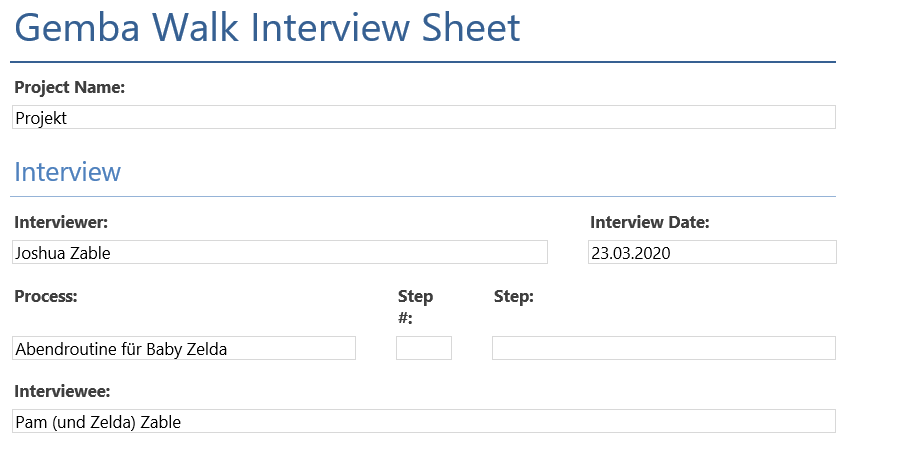This screenshot has width=912, height=454.
Task: Click the Project Name input field
Action: (x=423, y=117)
